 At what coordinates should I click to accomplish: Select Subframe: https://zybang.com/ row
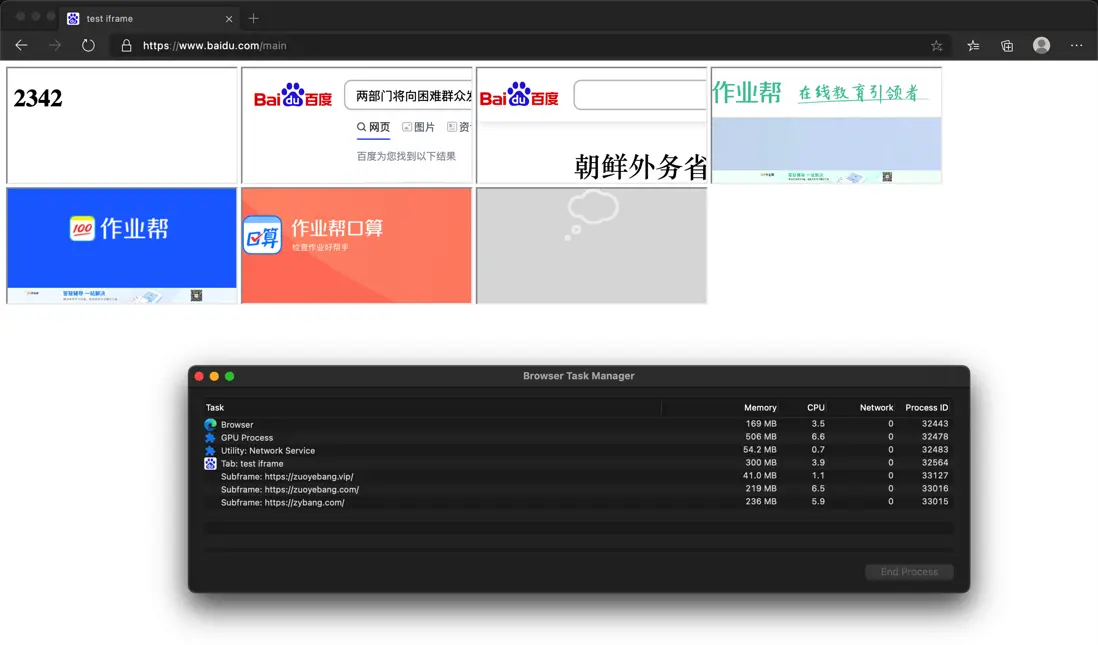578,502
